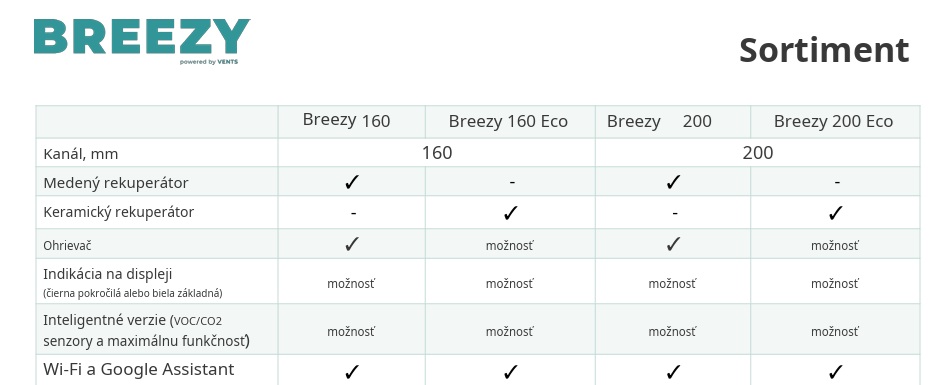This screenshot has height=385, width=937.
Task: Click checkmark for Breezy 160 Medený rekuperátor
Action: click(x=352, y=182)
